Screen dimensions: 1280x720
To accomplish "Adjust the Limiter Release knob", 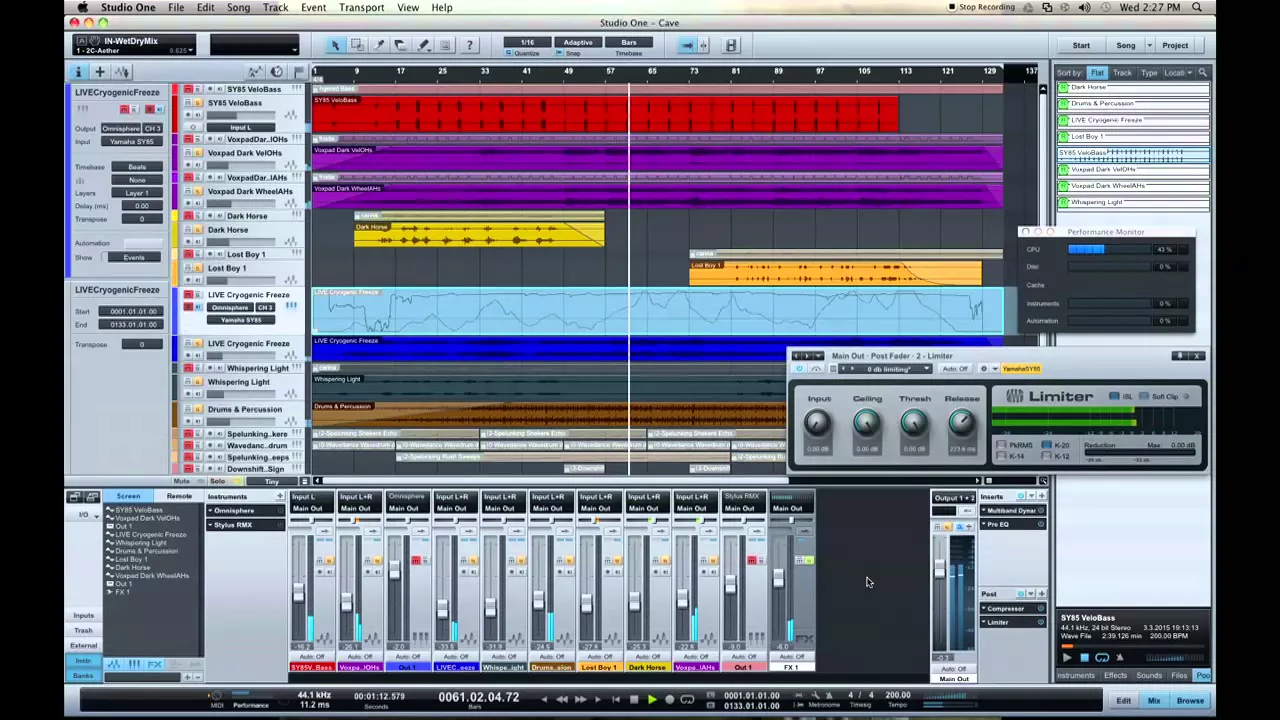I will click(961, 423).
